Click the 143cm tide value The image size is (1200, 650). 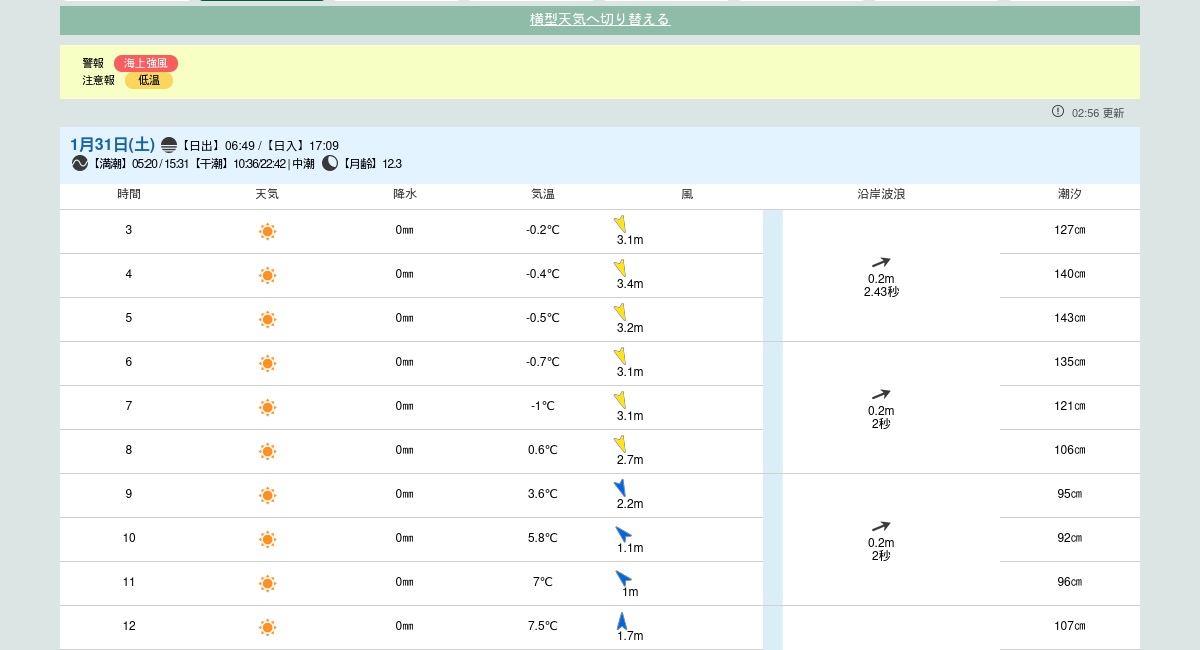point(1069,318)
